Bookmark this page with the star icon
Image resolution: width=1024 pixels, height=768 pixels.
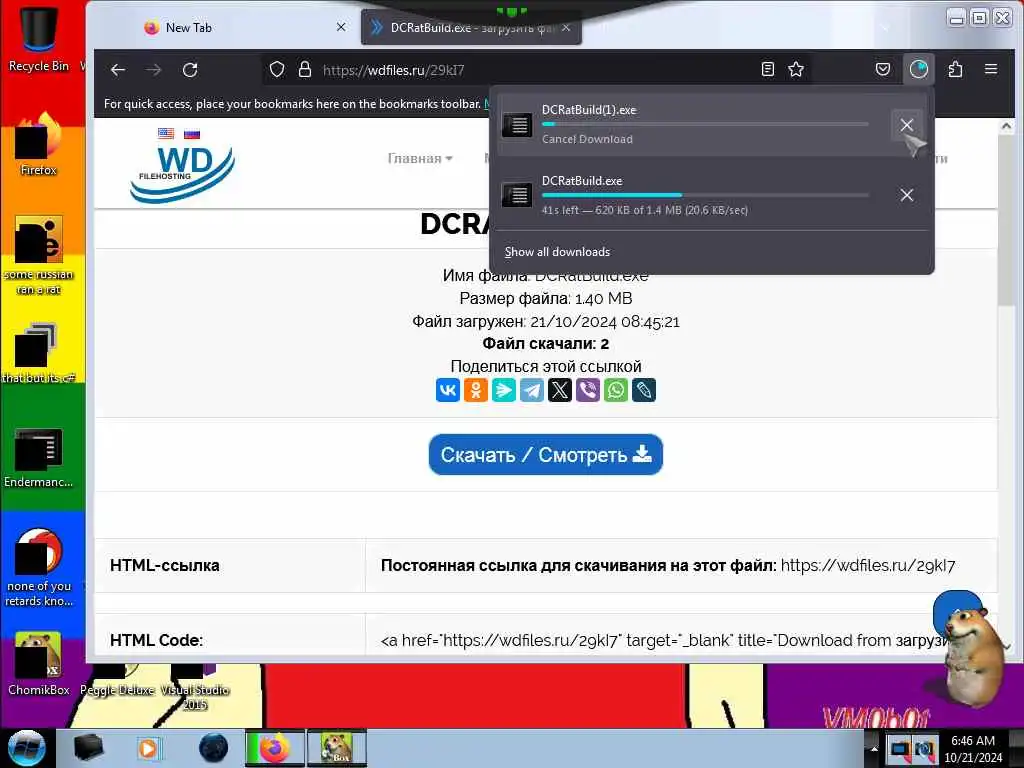795,69
